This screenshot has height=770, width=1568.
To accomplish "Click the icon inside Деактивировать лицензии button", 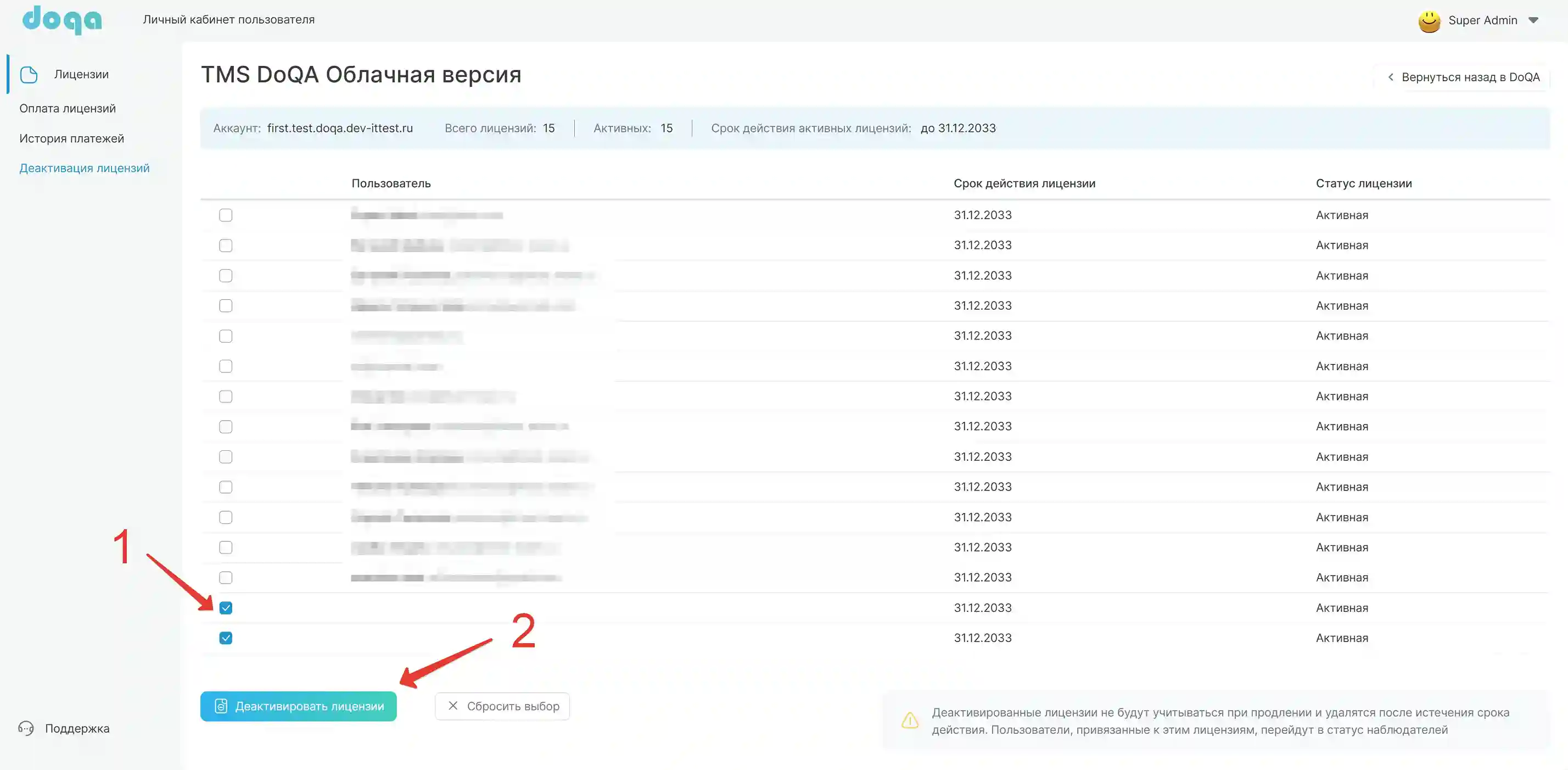I will (221, 706).
